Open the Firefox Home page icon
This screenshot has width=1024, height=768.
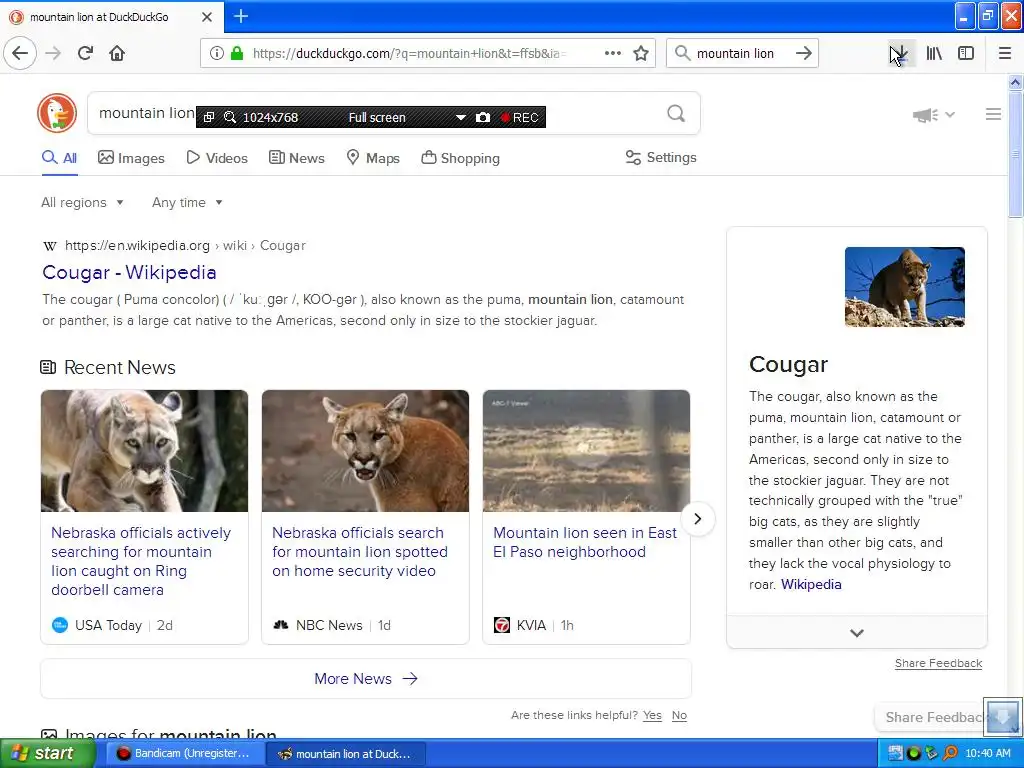(117, 53)
